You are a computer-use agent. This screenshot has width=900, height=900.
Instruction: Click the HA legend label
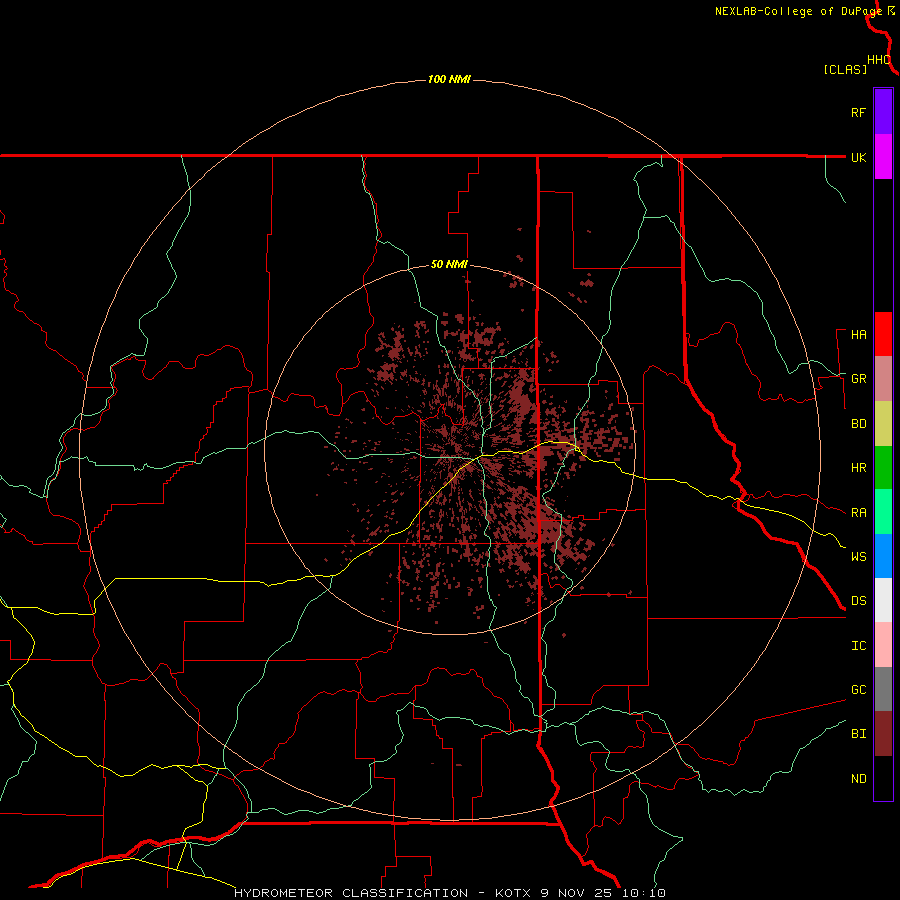858,334
